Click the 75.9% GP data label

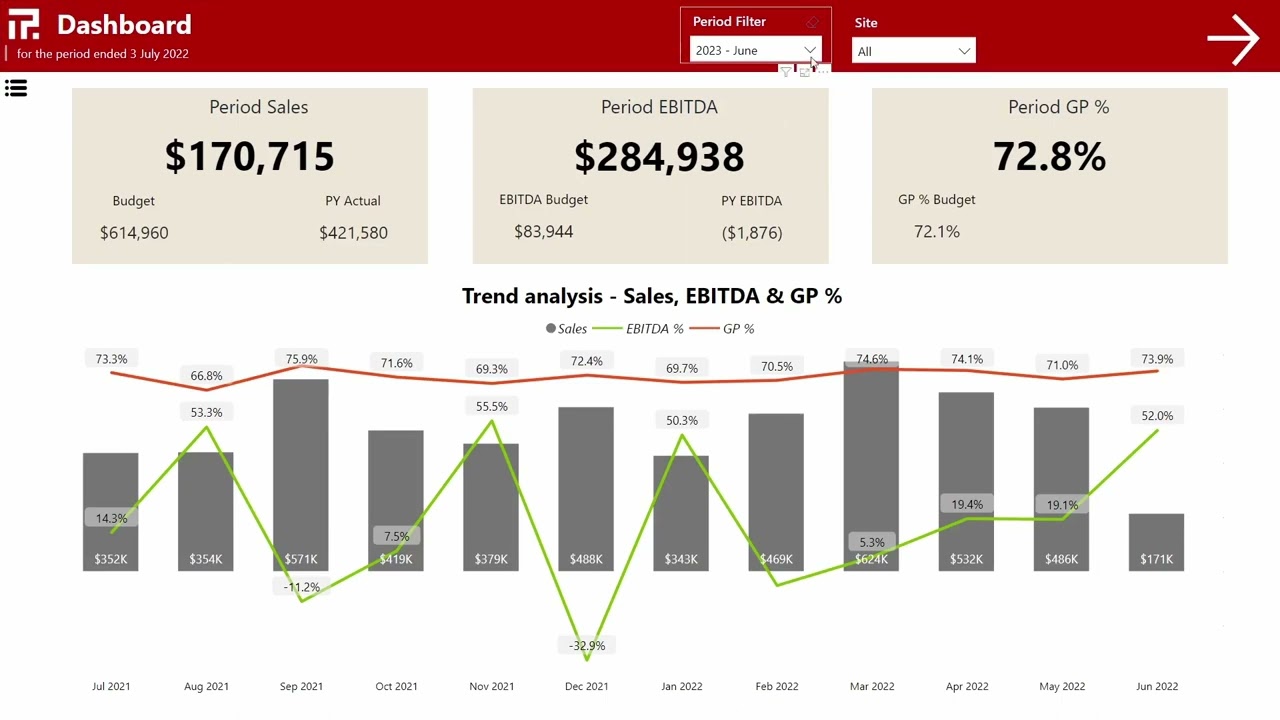[x=301, y=359]
